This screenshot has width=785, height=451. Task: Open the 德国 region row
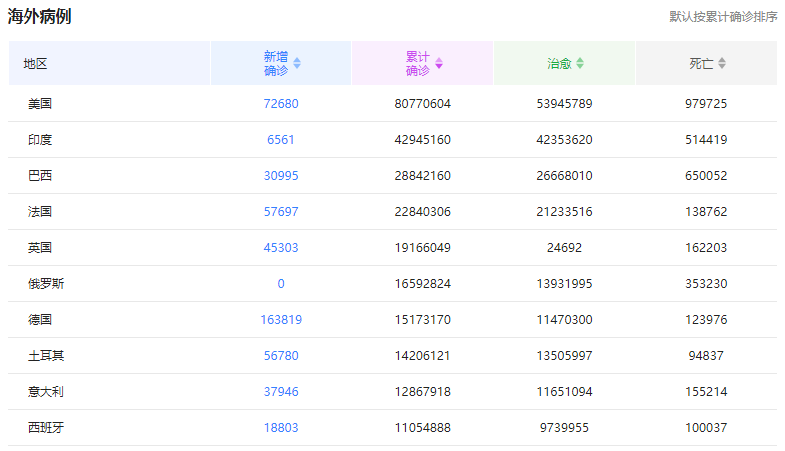tap(392, 320)
